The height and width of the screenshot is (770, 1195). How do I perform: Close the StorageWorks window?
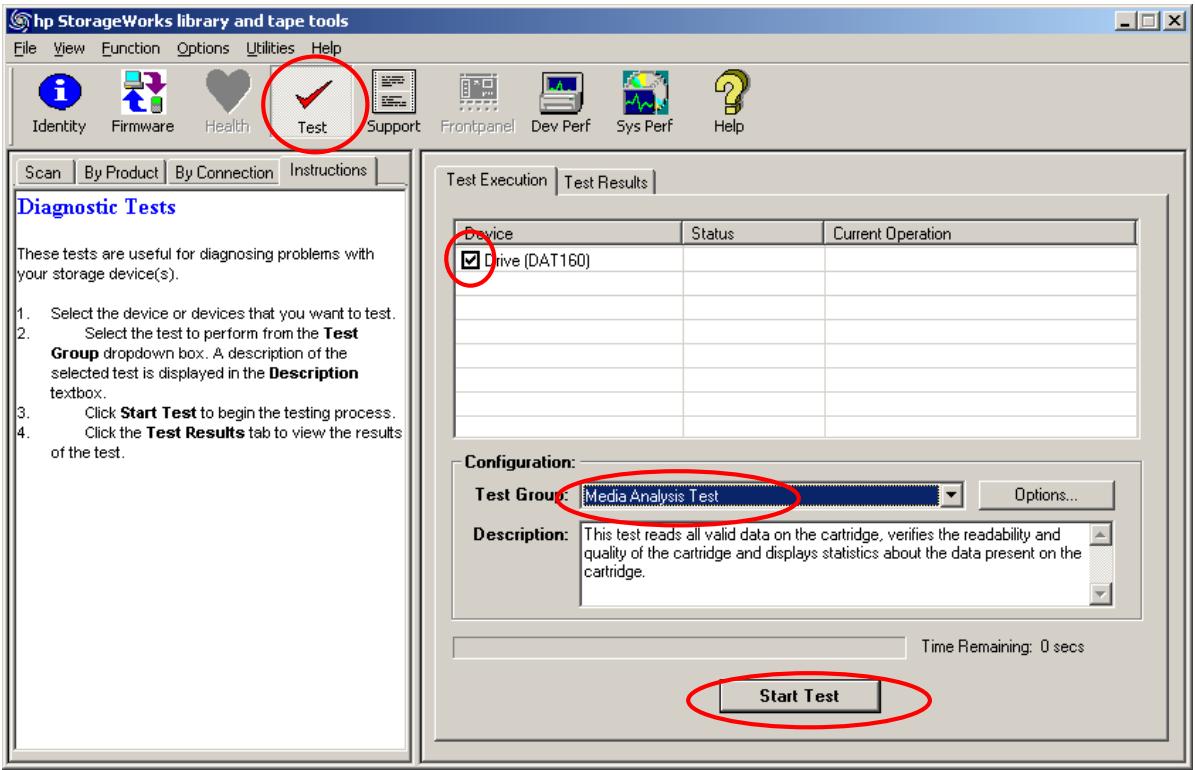1174,21
